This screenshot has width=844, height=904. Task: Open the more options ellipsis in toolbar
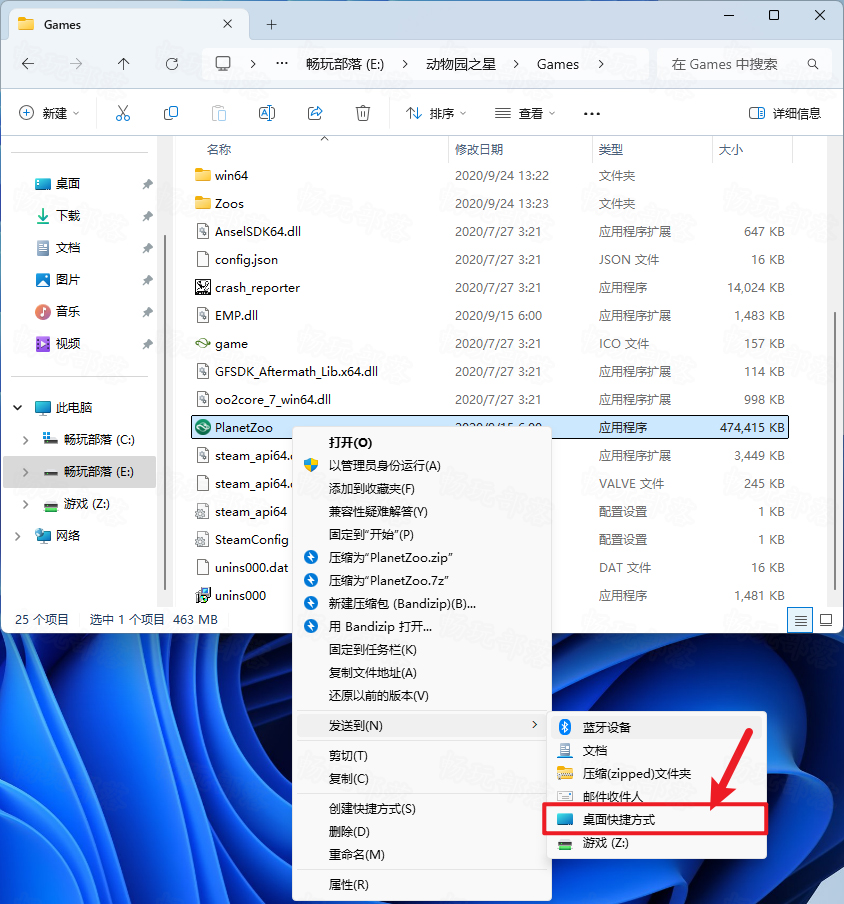pyautogui.click(x=591, y=114)
